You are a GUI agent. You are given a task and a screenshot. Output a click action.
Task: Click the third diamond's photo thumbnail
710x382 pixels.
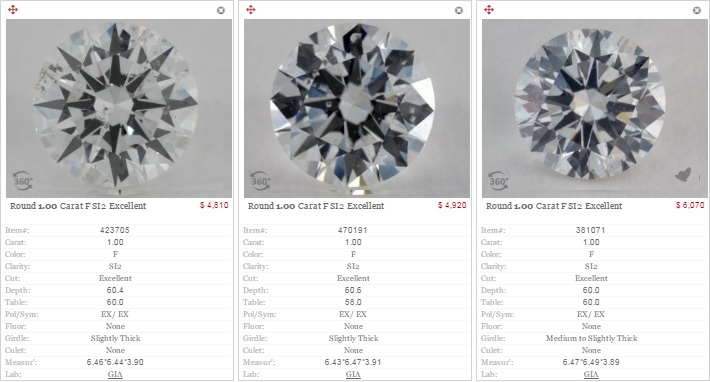(x=595, y=108)
